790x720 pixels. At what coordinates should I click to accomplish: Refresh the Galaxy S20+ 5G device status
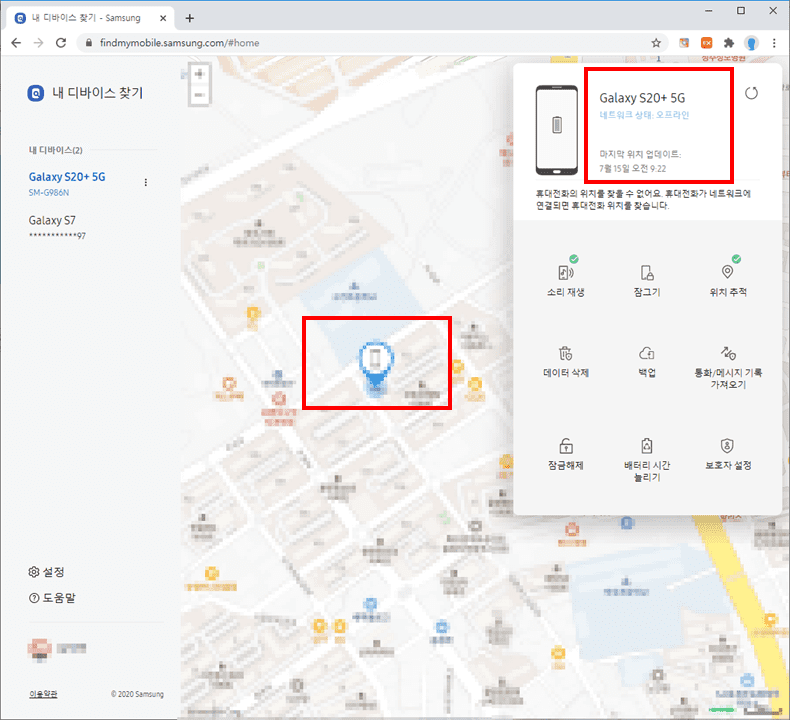pyautogui.click(x=751, y=93)
